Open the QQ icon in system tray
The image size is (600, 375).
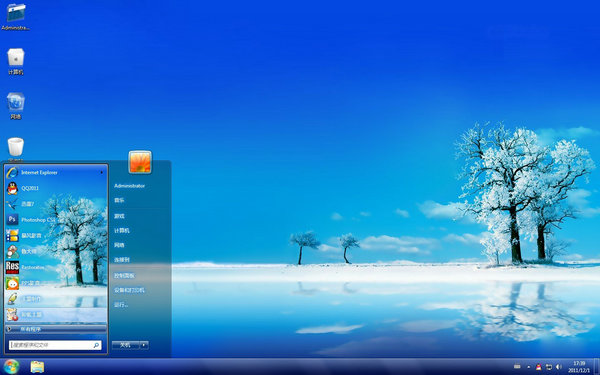coord(539,367)
